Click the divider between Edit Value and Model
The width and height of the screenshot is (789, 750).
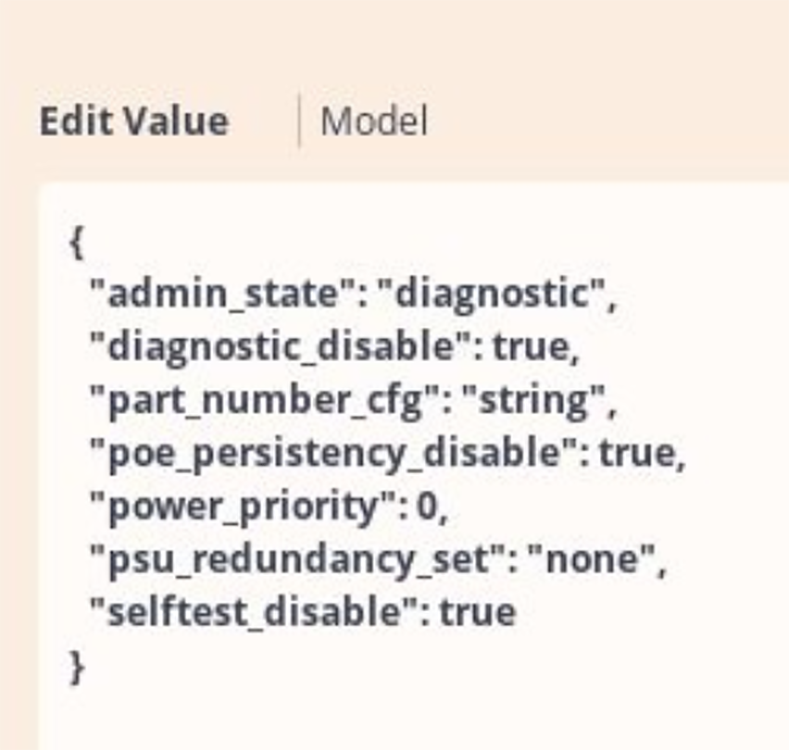click(x=300, y=120)
